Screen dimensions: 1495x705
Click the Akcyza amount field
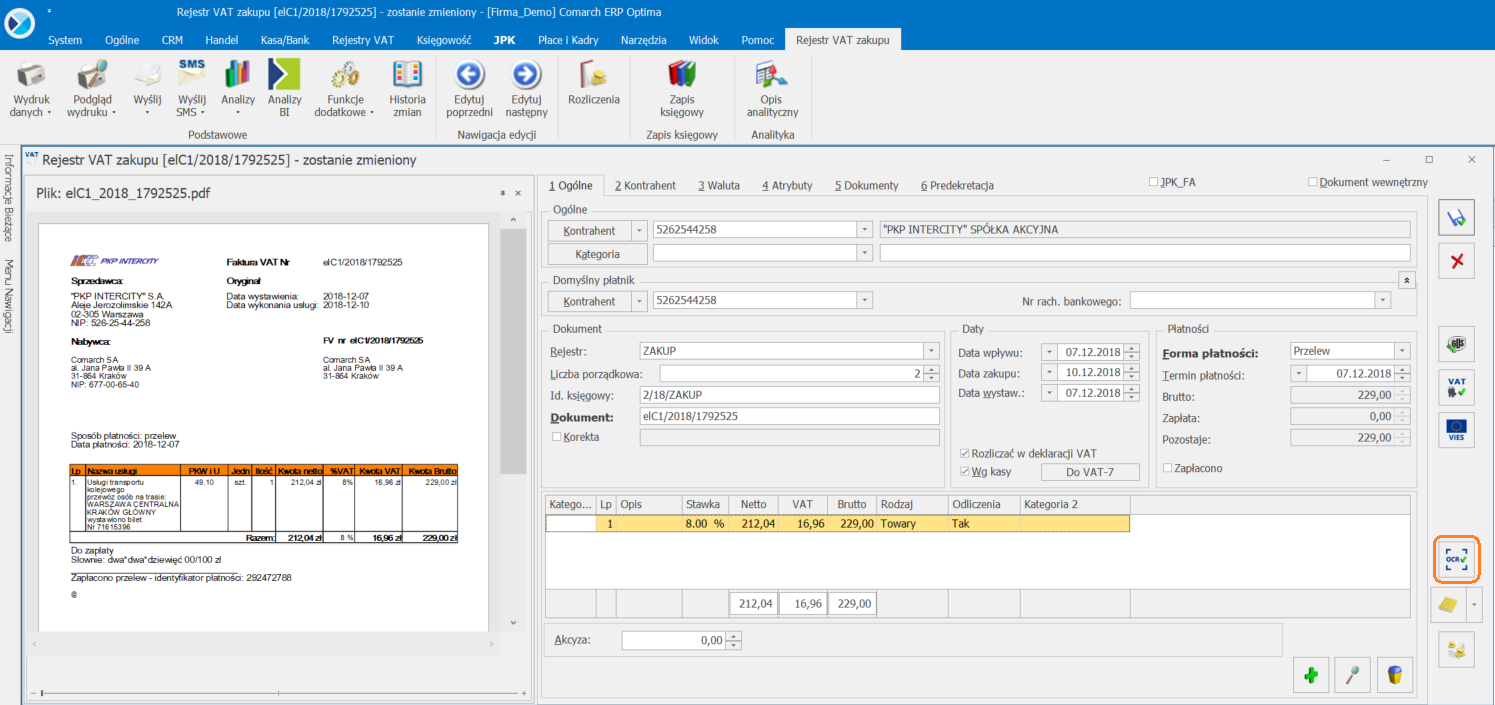673,639
